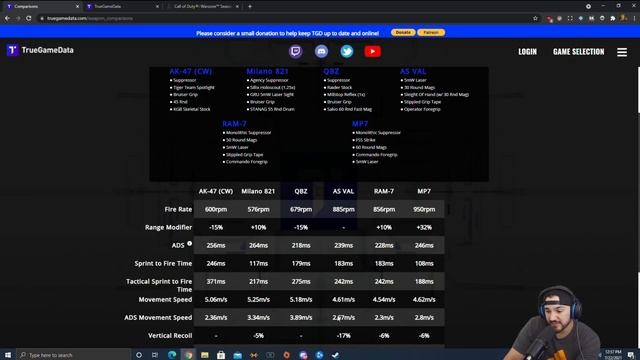Go back in browser history
The width and height of the screenshot is (640, 360).
pyautogui.click(x=7, y=18)
